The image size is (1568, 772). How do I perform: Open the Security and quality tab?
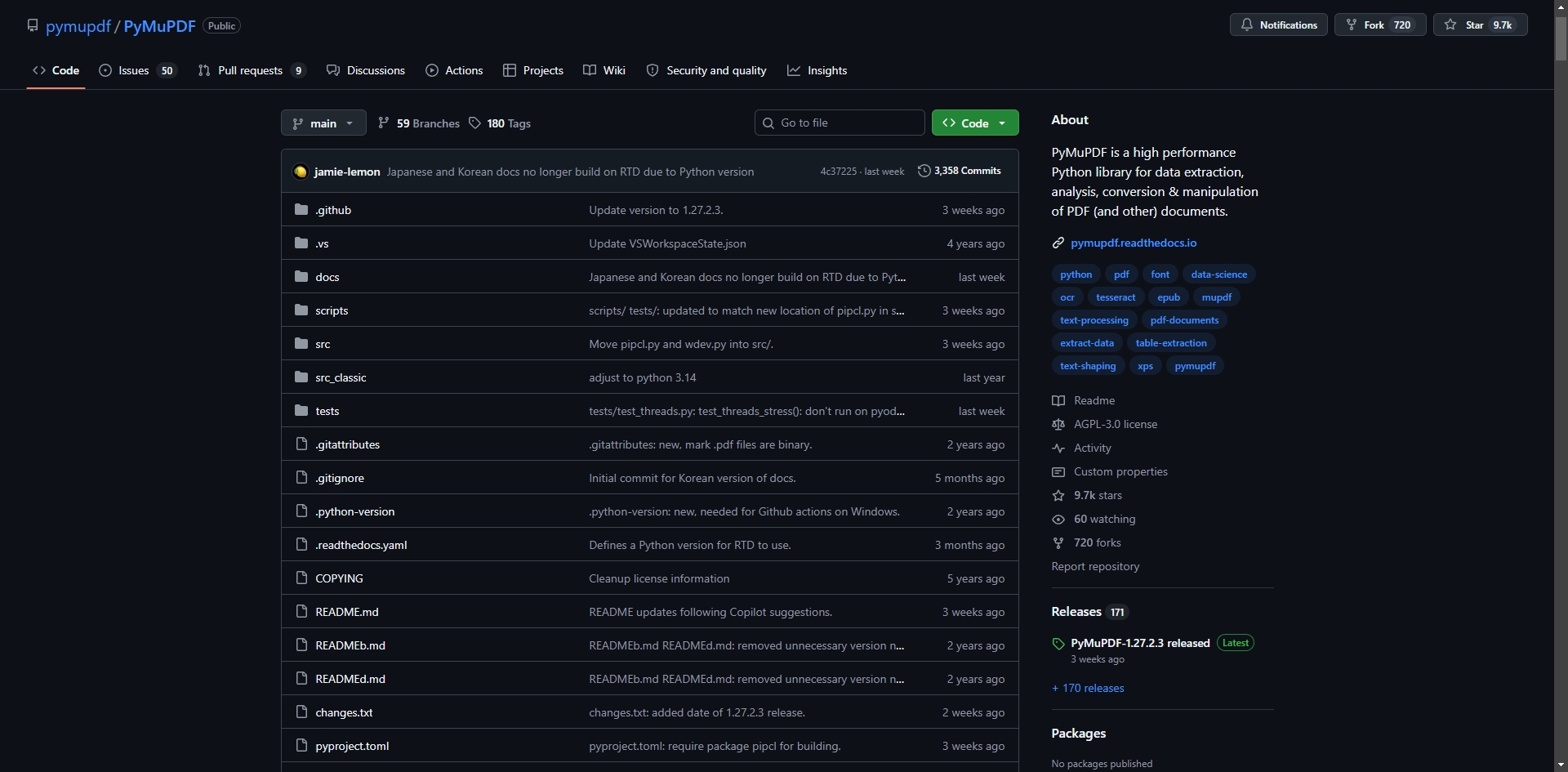(x=706, y=70)
